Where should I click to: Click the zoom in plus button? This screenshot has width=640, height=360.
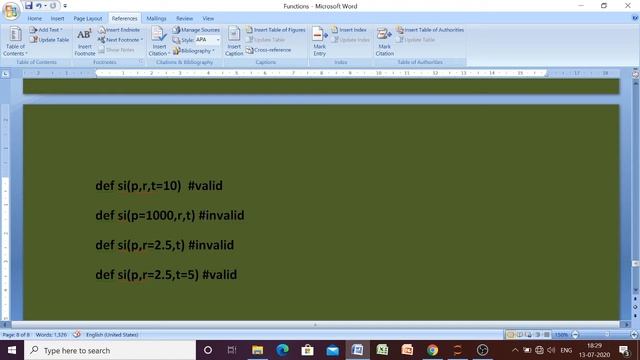point(635,335)
